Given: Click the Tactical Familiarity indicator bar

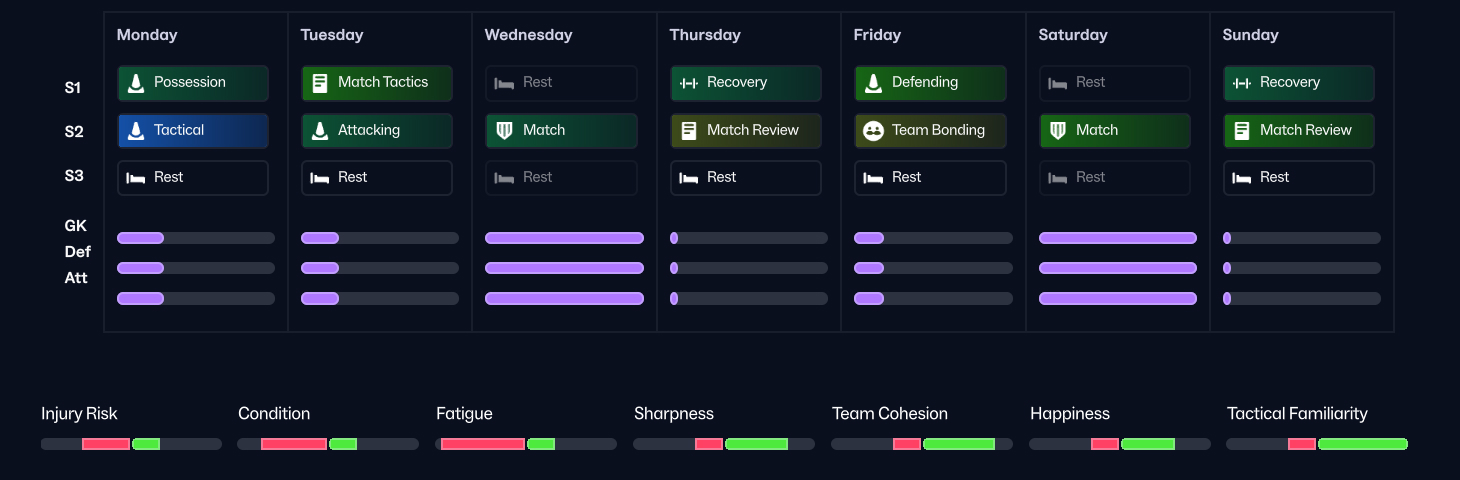Looking at the screenshot, I should tap(1316, 444).
